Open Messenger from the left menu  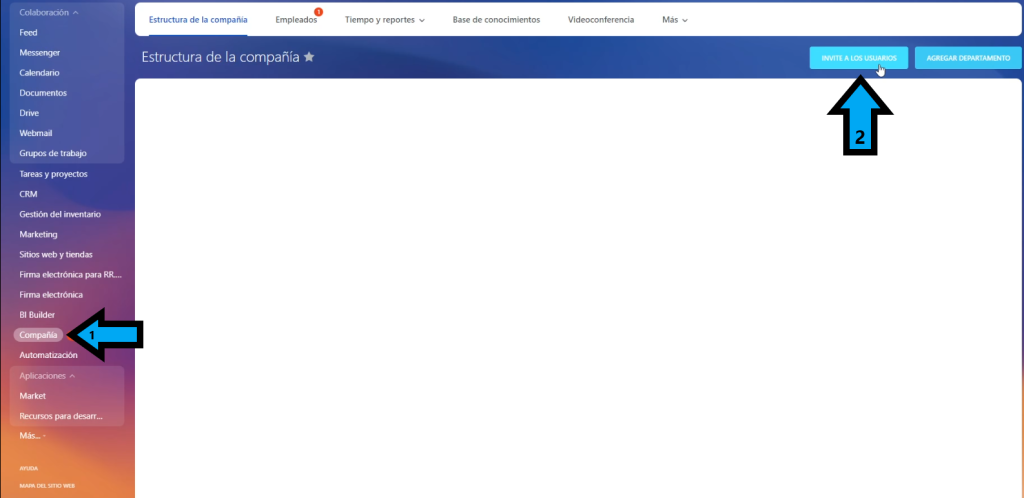39,52
